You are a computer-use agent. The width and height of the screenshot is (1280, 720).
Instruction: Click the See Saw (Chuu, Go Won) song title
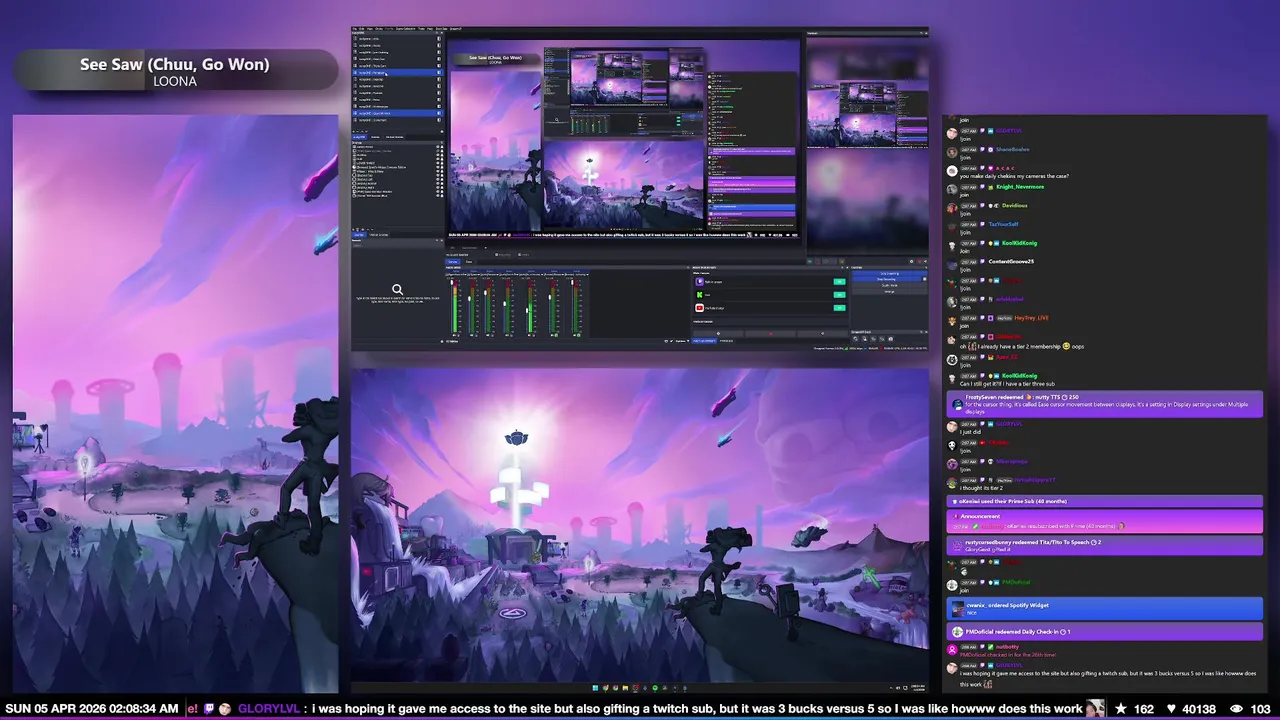coord(175,64)
